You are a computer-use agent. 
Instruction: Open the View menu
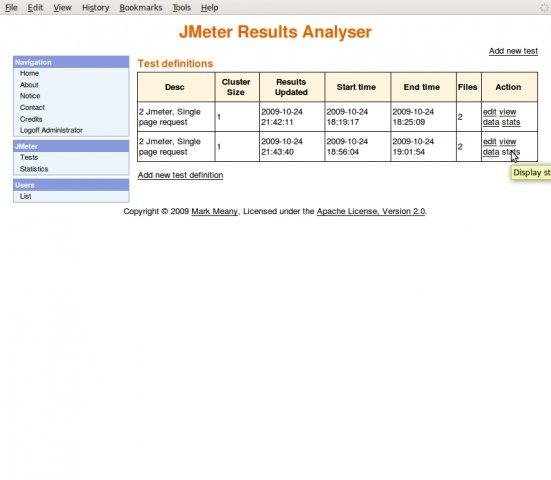click(63, 7)
